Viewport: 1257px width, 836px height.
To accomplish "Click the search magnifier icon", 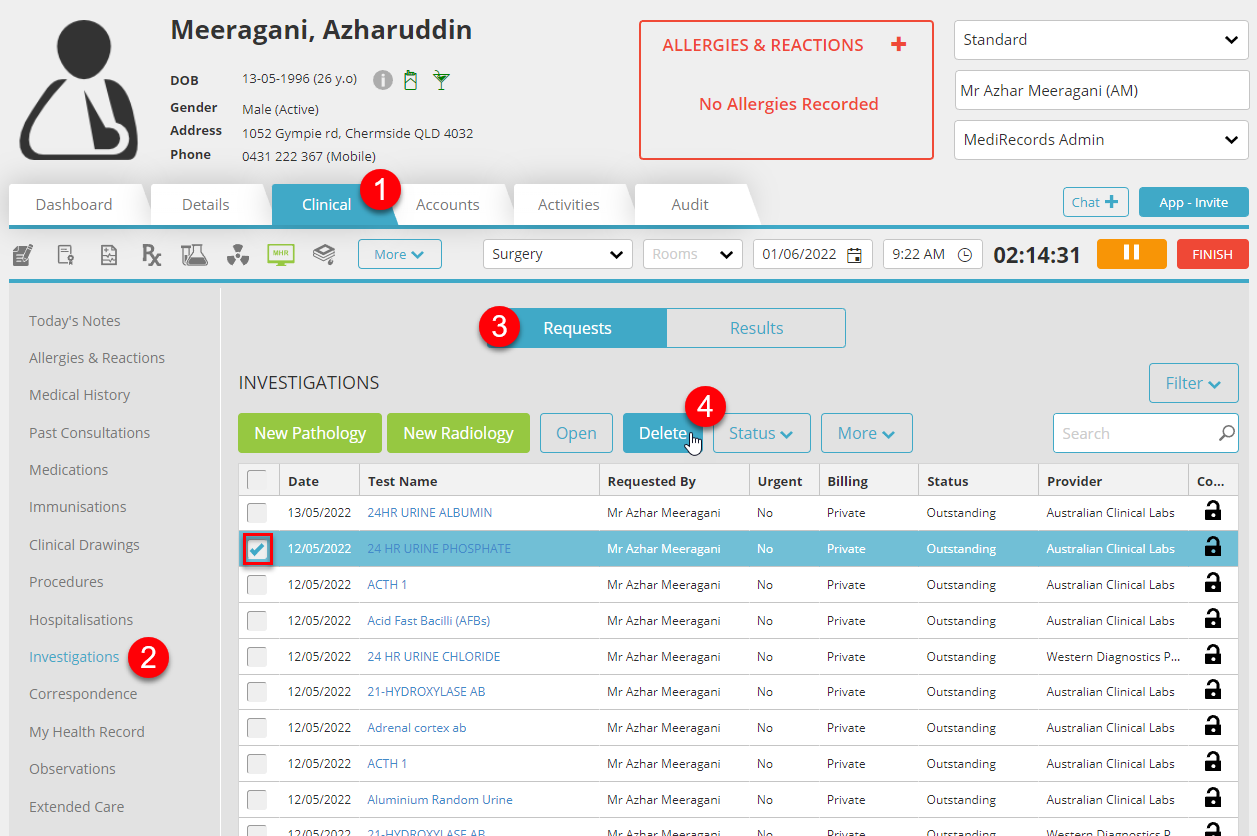I will coord(1226,433).
